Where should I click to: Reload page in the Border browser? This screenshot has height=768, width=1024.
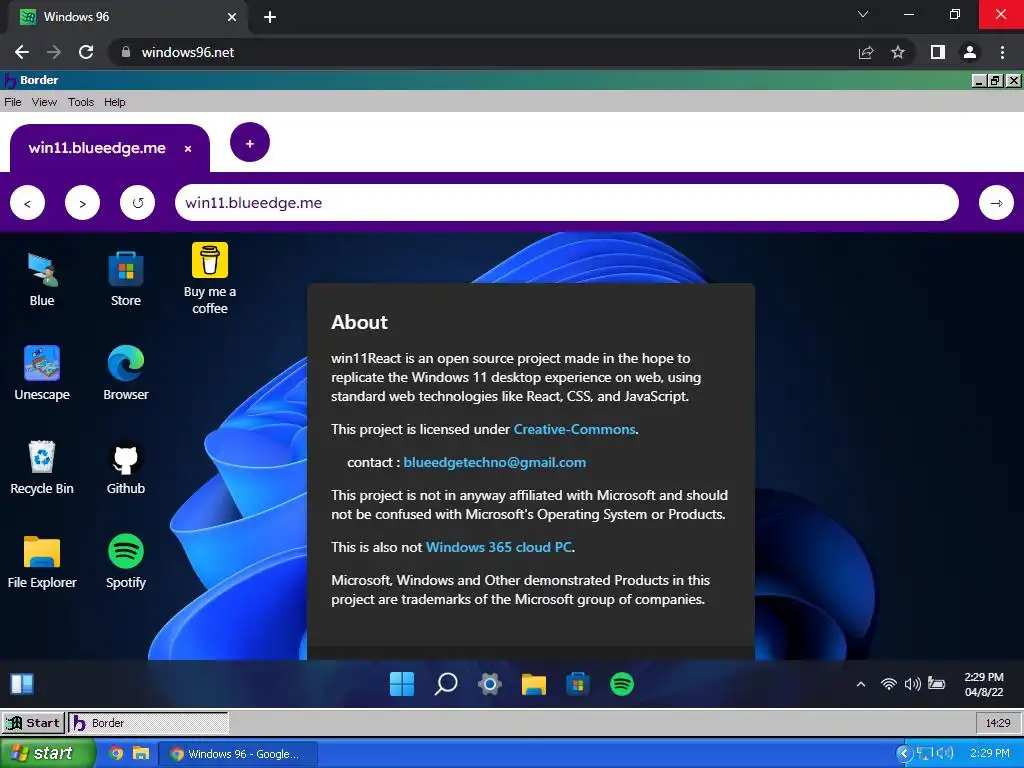pyautogui.click(x=137, y=203)
